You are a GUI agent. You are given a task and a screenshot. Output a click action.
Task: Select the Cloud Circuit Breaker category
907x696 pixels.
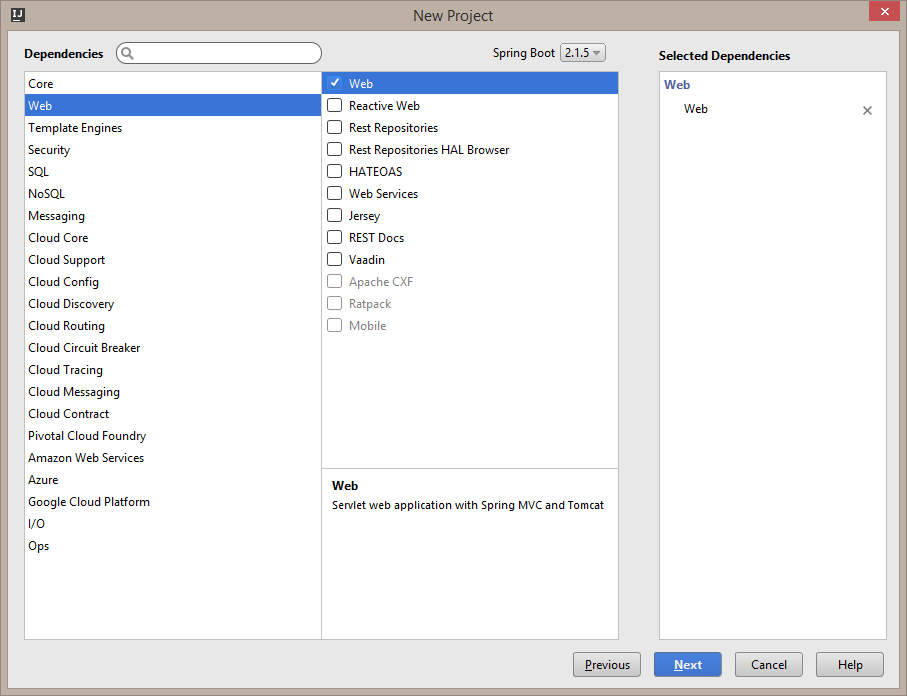[x=173, y=347]
